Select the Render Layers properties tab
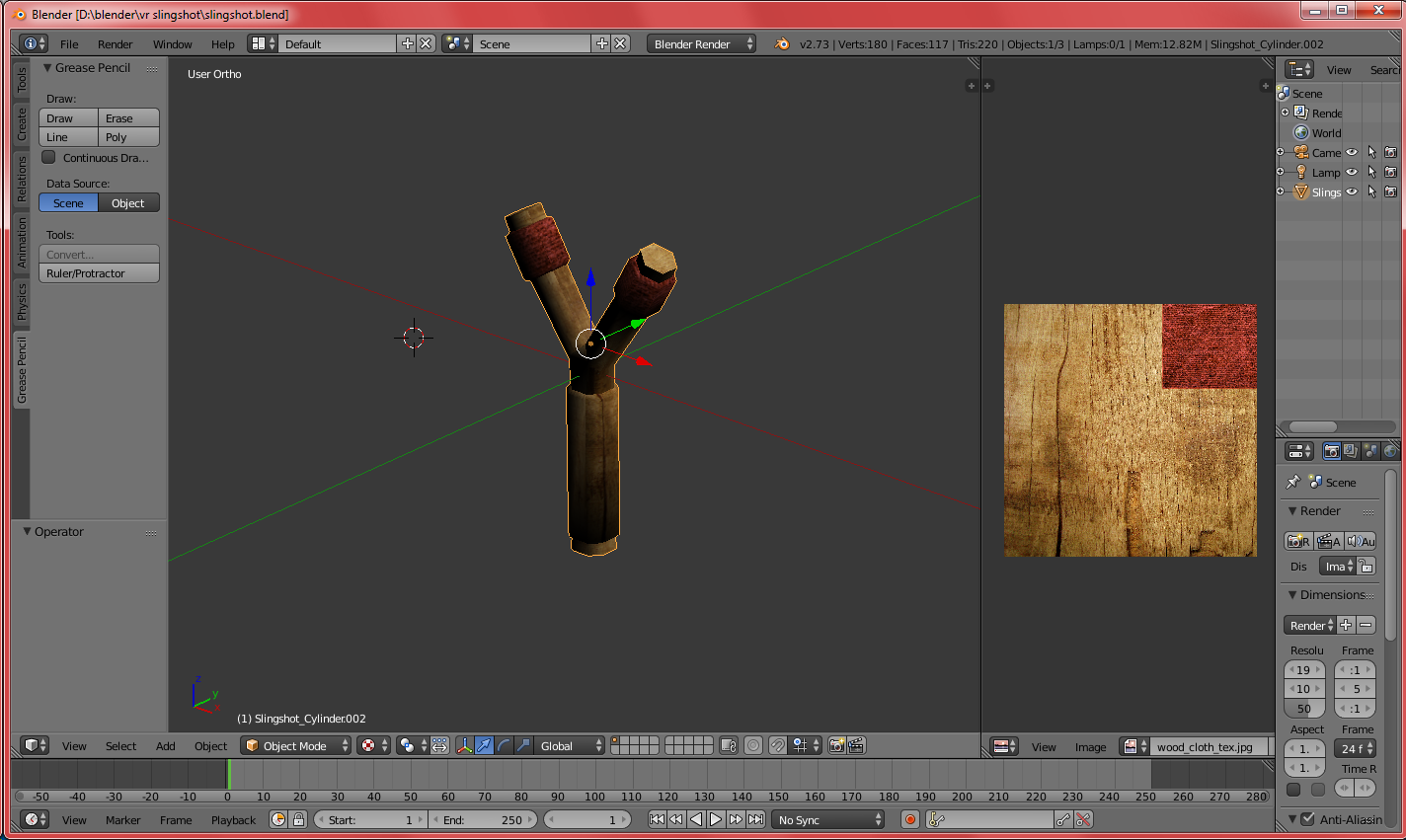1406x840 pixels. click(1351, 451)
